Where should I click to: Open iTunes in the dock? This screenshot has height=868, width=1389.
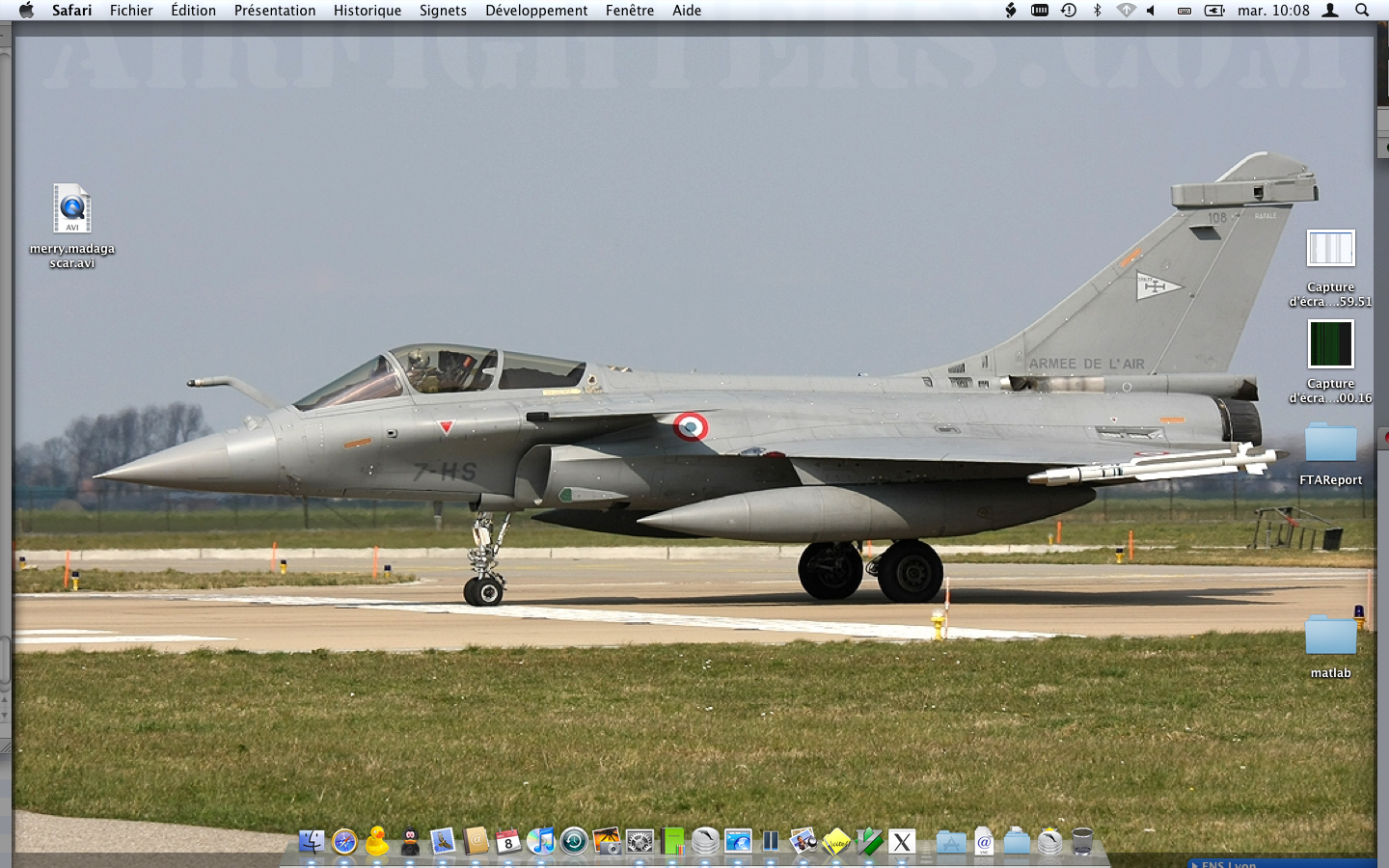[x=541, y=842]
